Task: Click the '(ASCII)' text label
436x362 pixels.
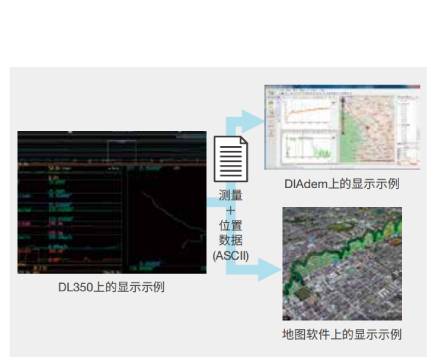Action: 231,256
